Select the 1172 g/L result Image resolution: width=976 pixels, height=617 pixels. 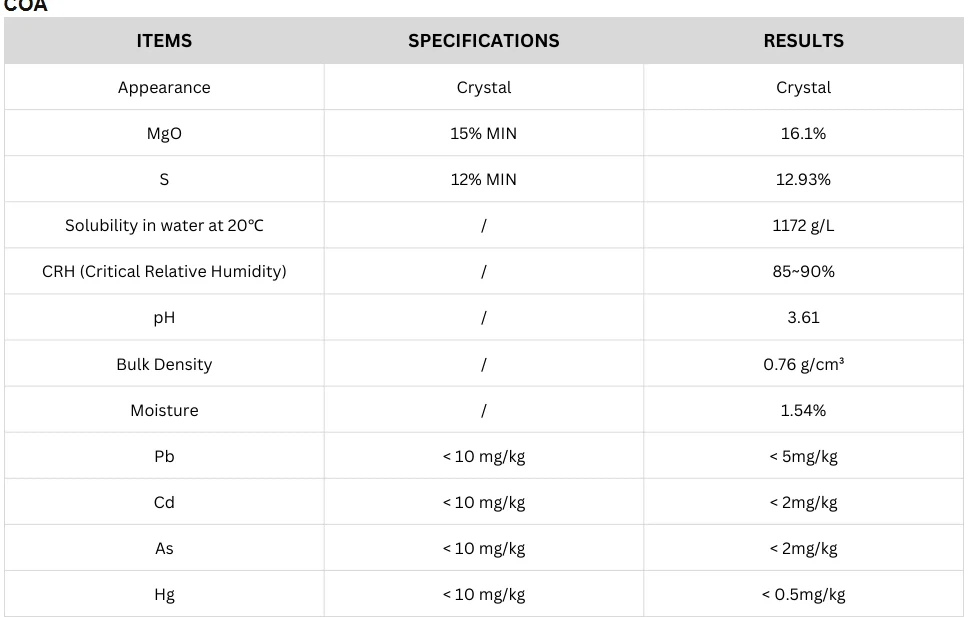[803, 225]
